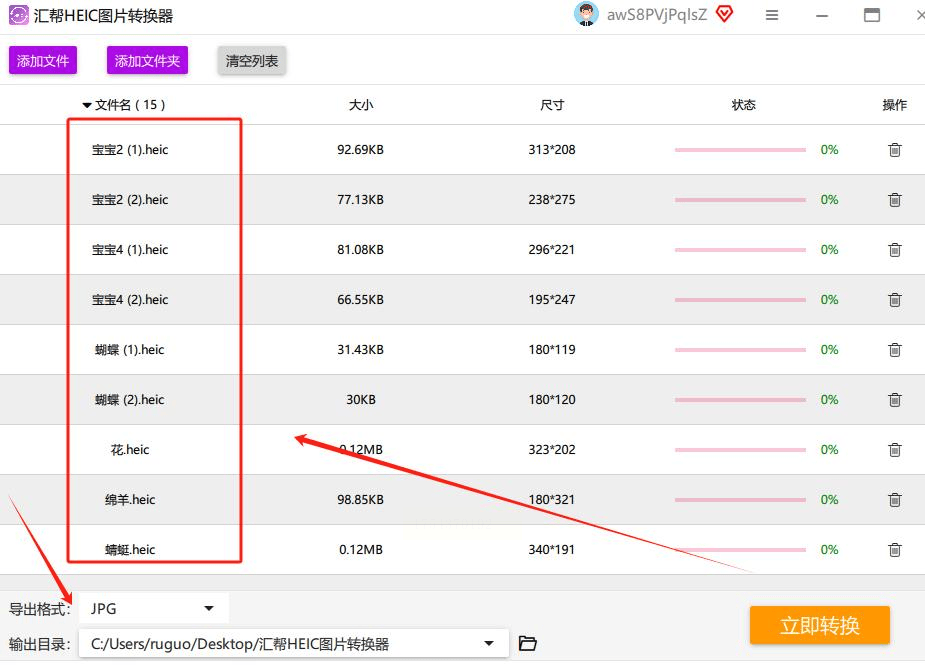Delete 蜻蜓.heic using its trash icon
925x665 pixels.
(894, 549)
